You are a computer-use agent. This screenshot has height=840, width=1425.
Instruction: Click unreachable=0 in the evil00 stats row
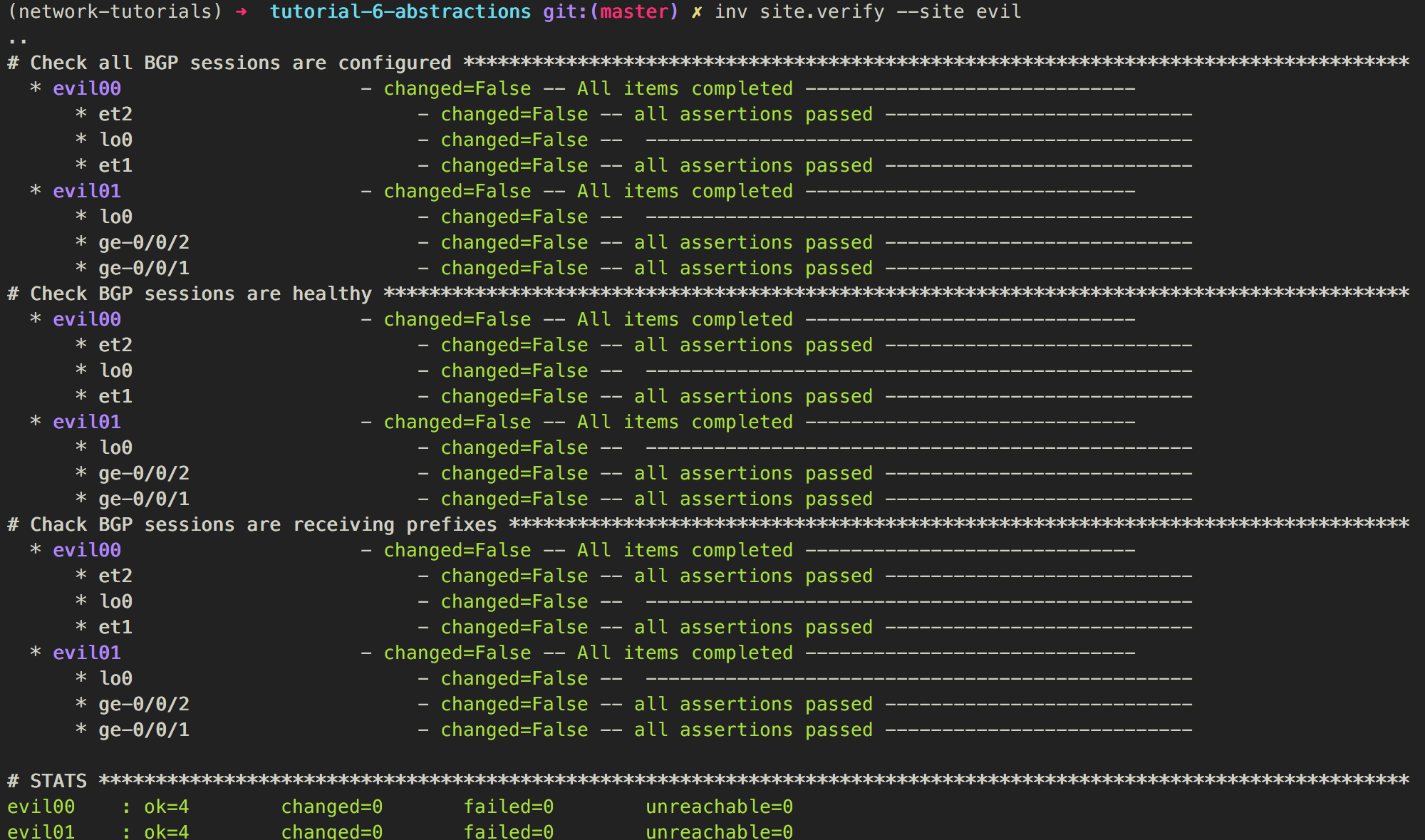coord(720,807)
